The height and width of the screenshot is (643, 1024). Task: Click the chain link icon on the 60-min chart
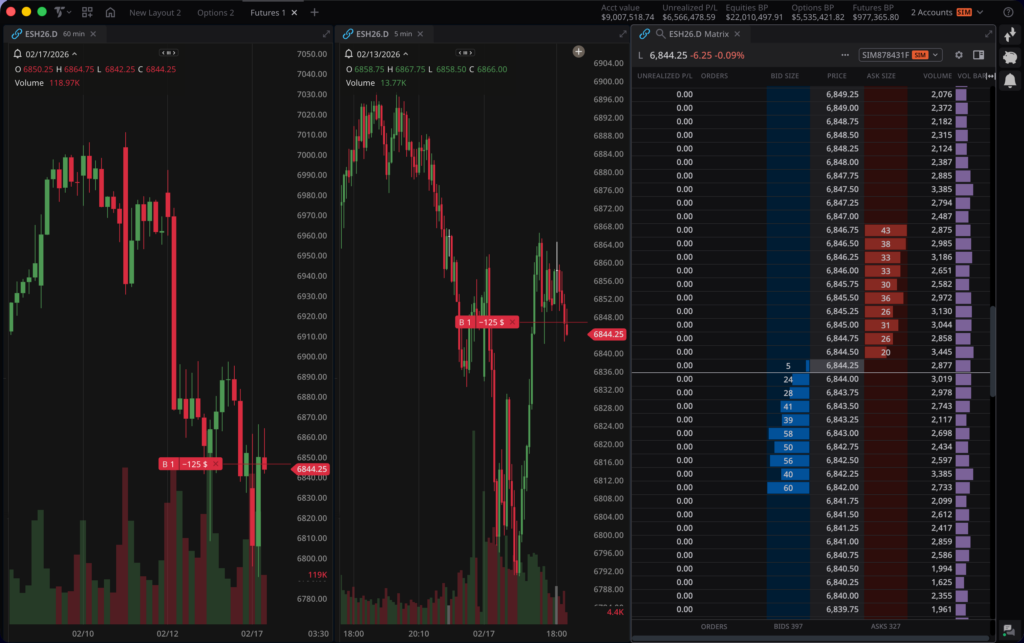tap(17, 33)
